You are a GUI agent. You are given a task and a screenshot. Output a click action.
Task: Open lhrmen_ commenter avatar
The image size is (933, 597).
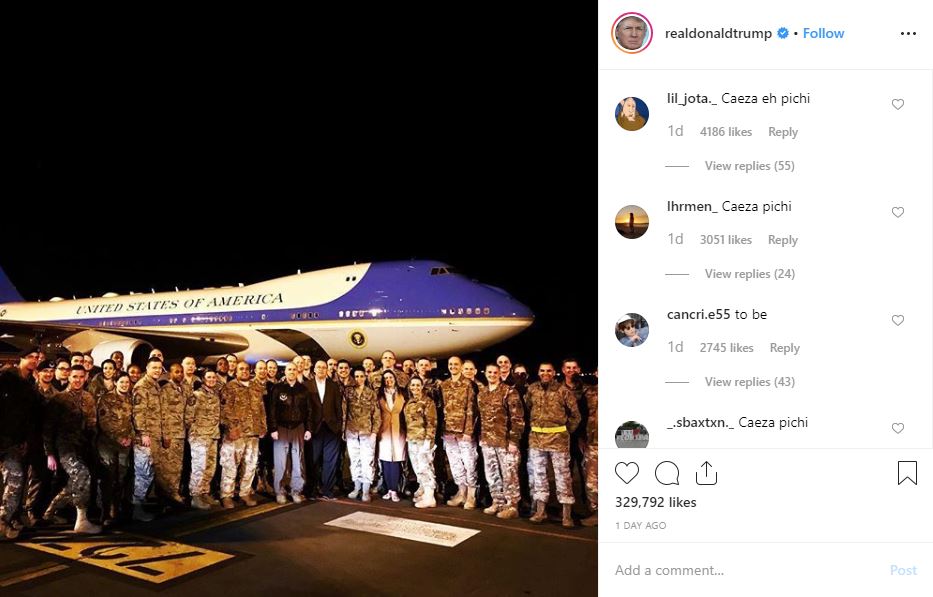[x=632, y=222]
